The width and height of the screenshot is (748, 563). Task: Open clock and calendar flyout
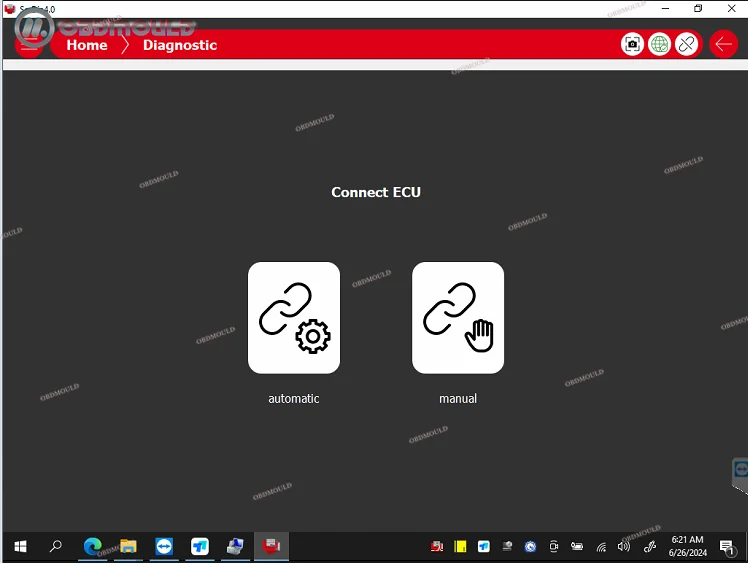coord(686,546)
